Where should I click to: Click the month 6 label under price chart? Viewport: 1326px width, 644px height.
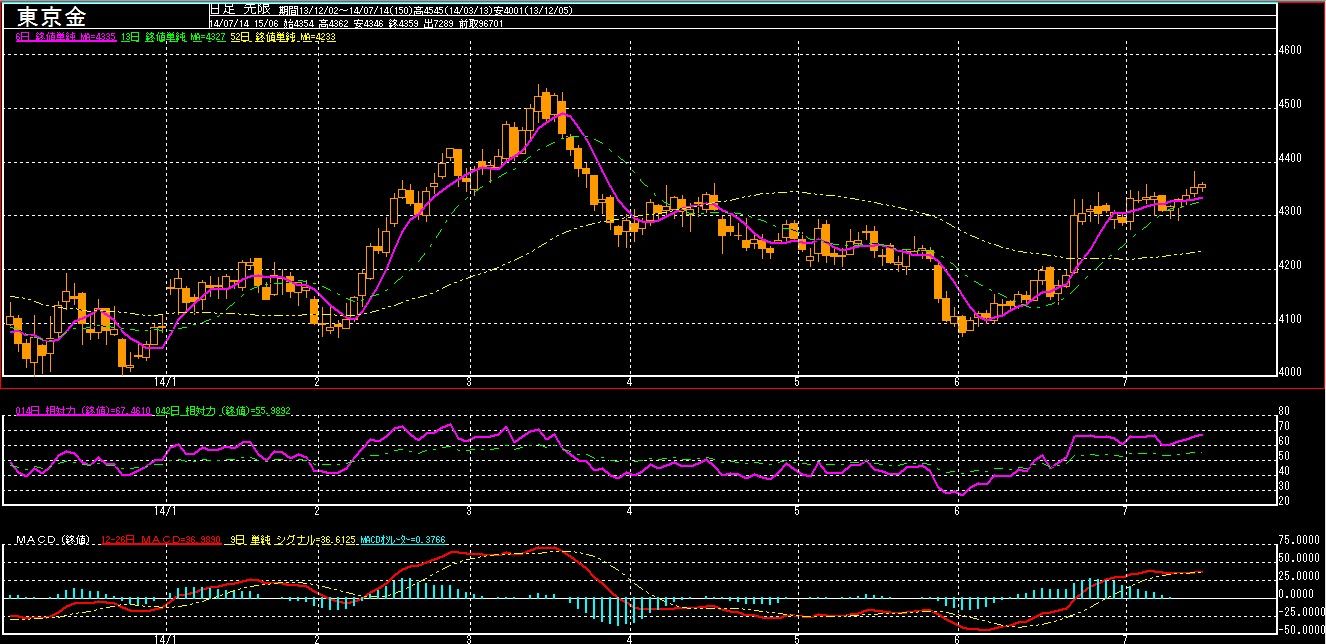tap(957, 382)
